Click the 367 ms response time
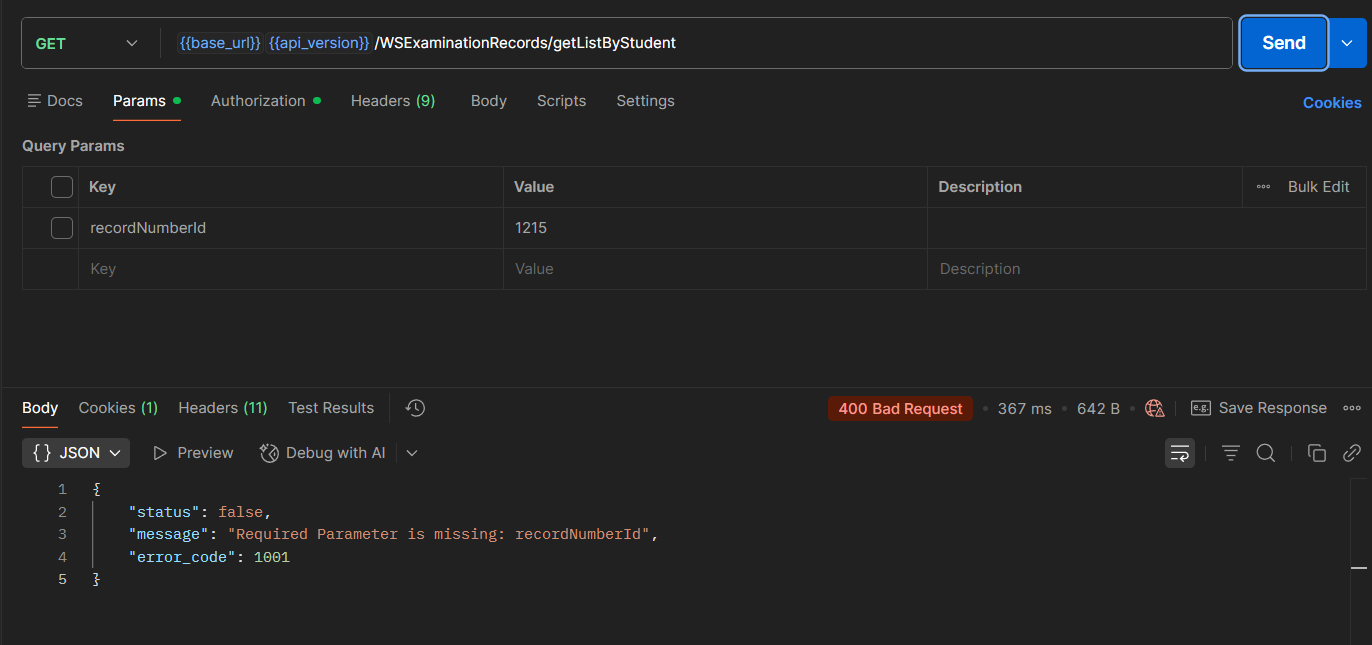The width and height of the screenshot is (1372, 645). point(1024,408)
